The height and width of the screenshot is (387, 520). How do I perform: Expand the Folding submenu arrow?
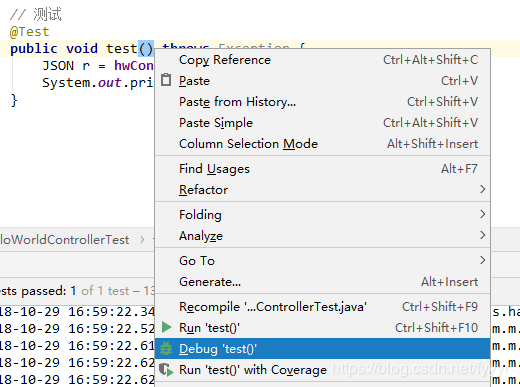pyautogui.click(x=482, y=214)
